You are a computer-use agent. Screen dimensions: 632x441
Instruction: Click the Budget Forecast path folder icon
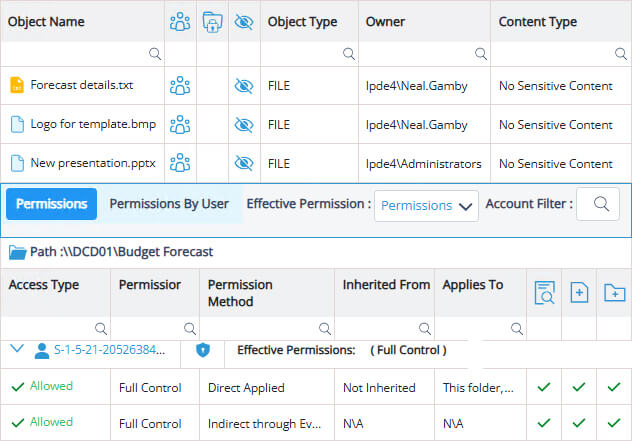(17, 252)
